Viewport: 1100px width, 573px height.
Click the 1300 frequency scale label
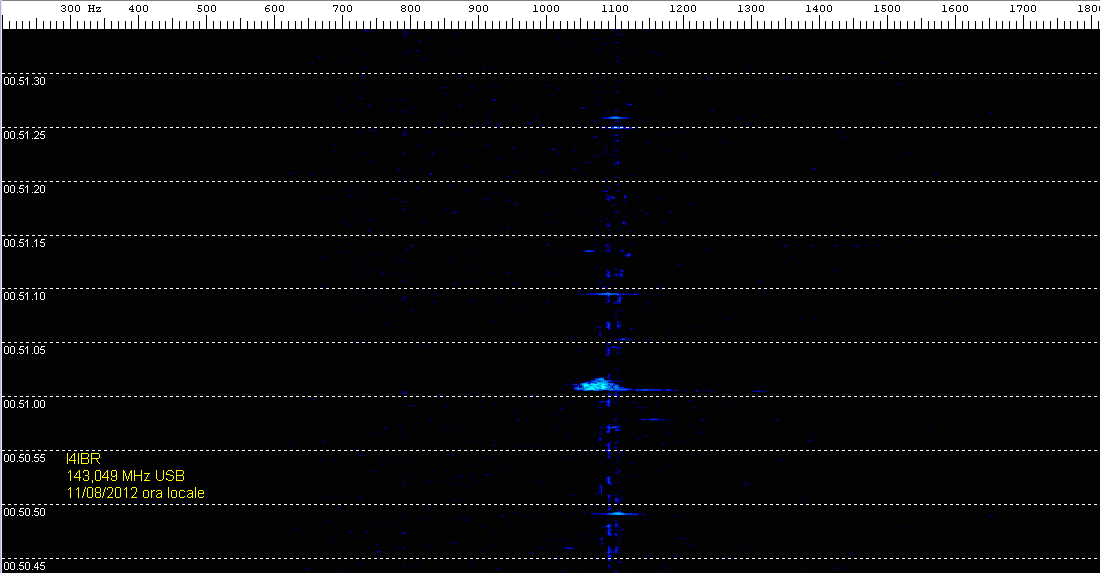click(751, 8)
